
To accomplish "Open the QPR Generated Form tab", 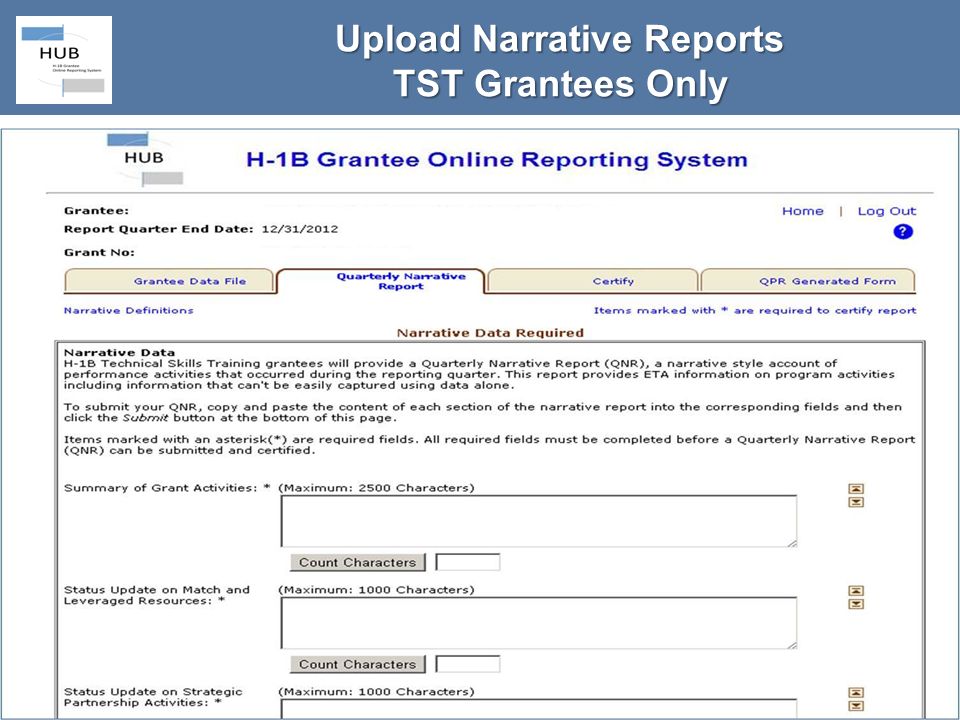I will coord(808,281).
